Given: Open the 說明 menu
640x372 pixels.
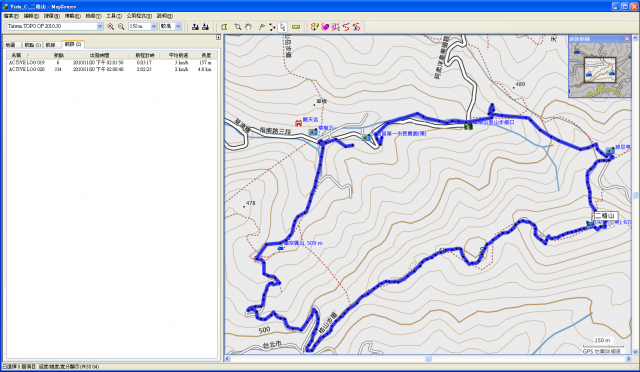Looking at the screenshot, I should [x=164, y=16].
